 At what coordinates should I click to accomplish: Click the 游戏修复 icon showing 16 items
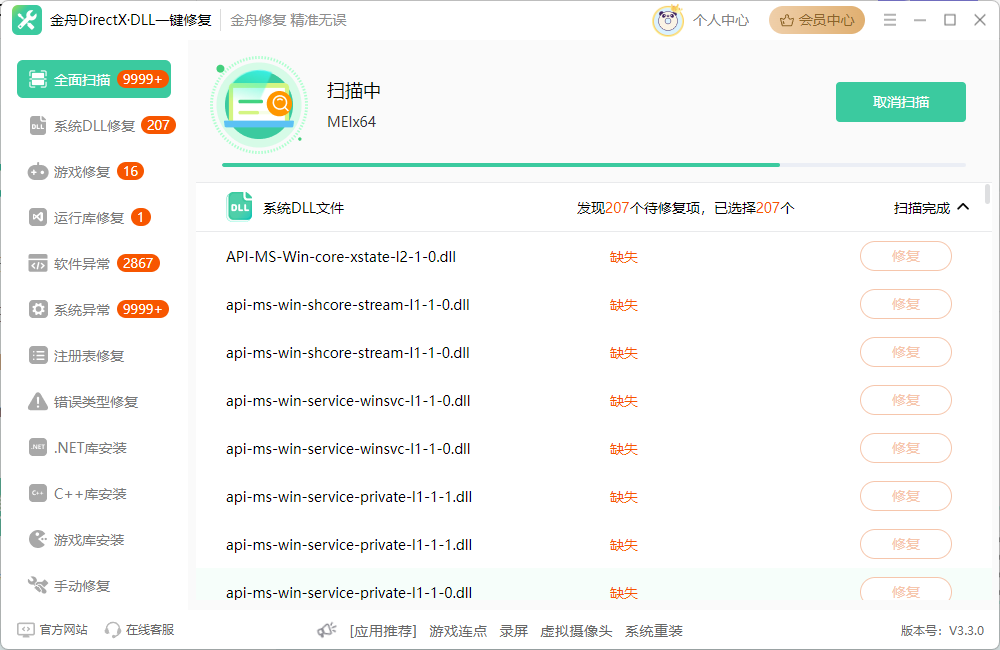click(36, 171)
